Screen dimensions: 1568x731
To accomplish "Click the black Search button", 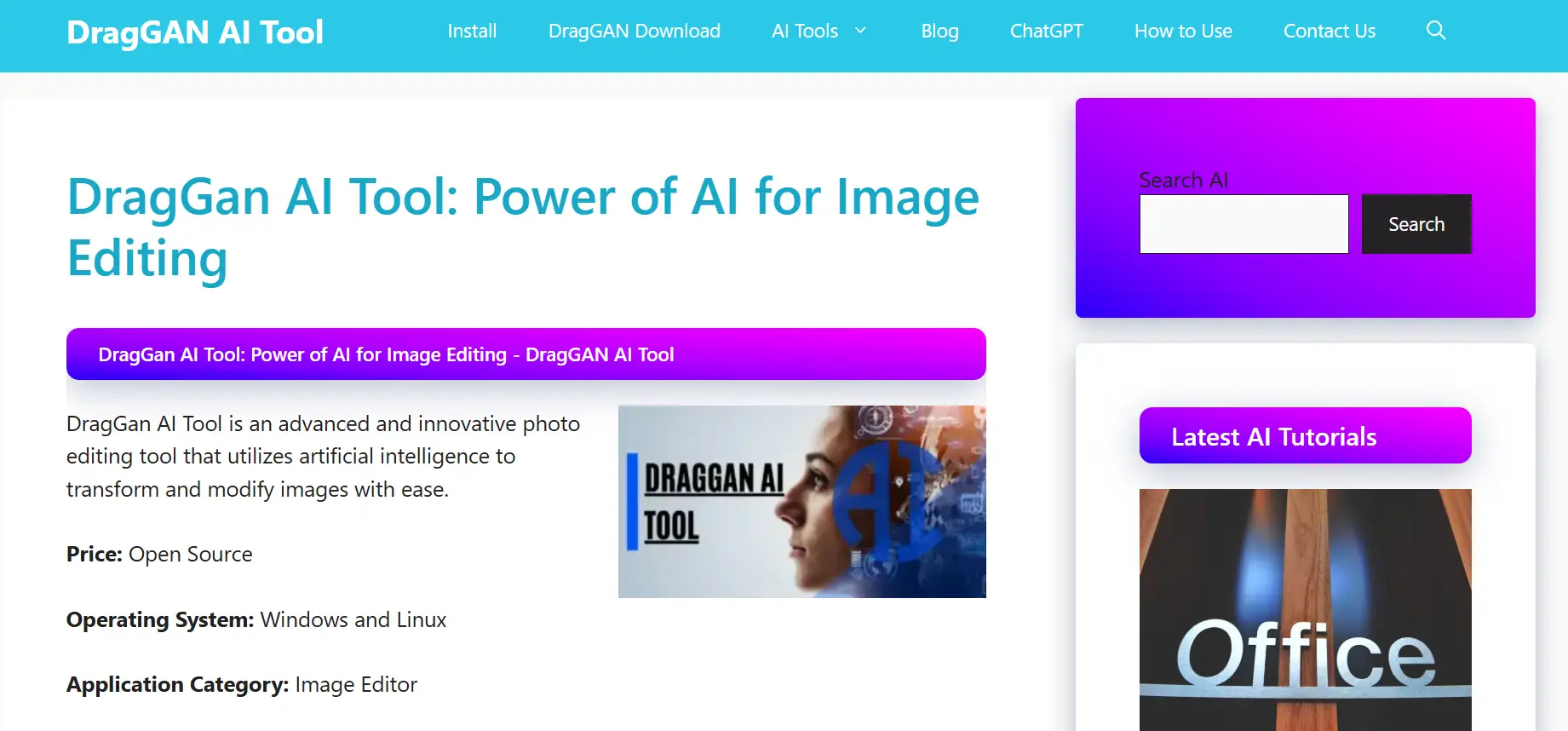I will point(1416,224).
